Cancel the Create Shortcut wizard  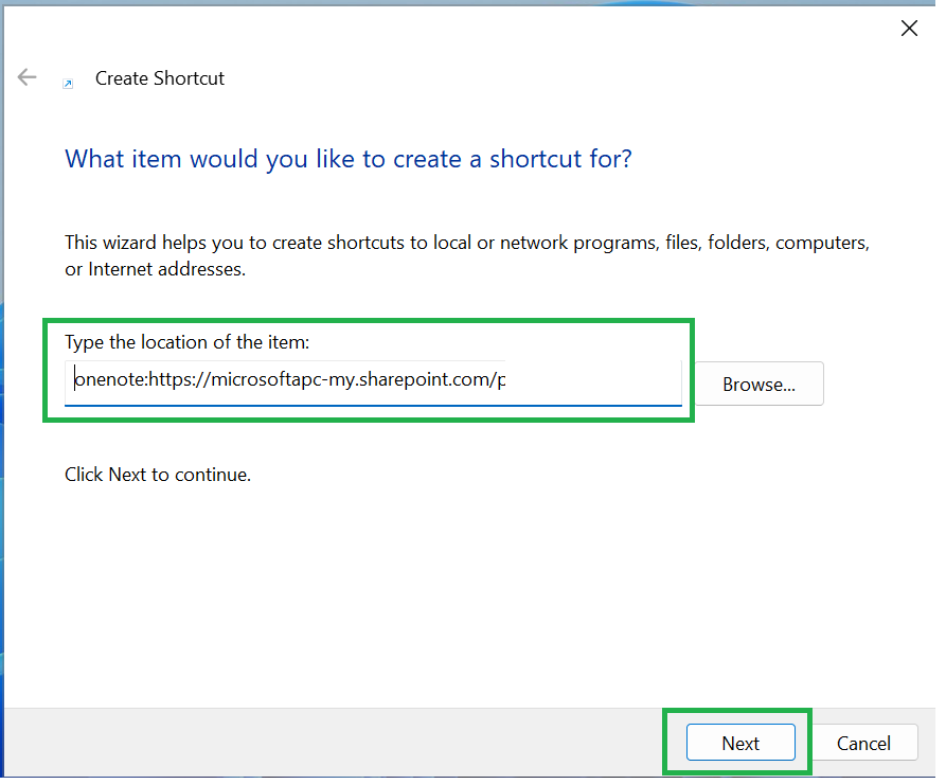click(864, 743)
